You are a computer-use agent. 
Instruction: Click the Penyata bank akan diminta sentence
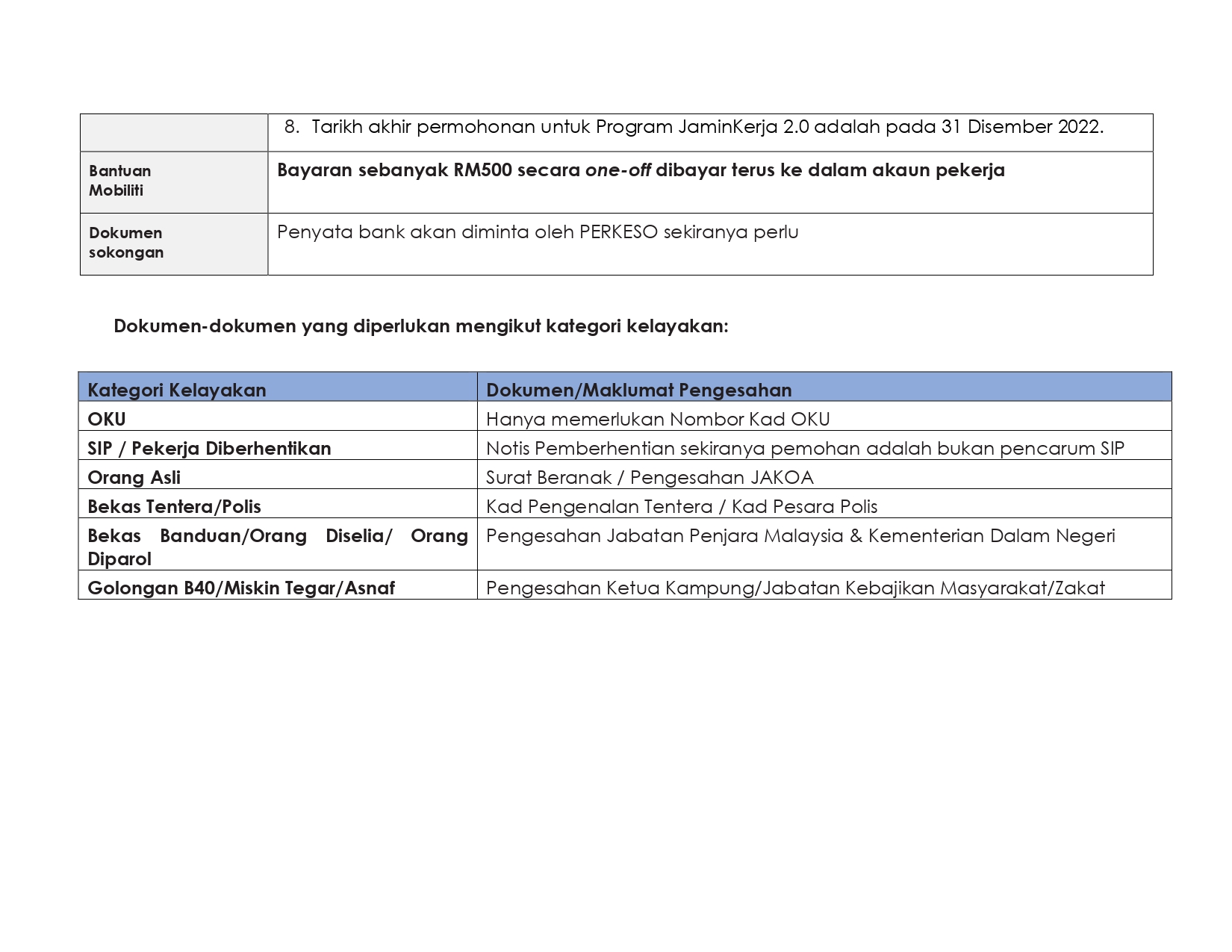click(538, 231)
